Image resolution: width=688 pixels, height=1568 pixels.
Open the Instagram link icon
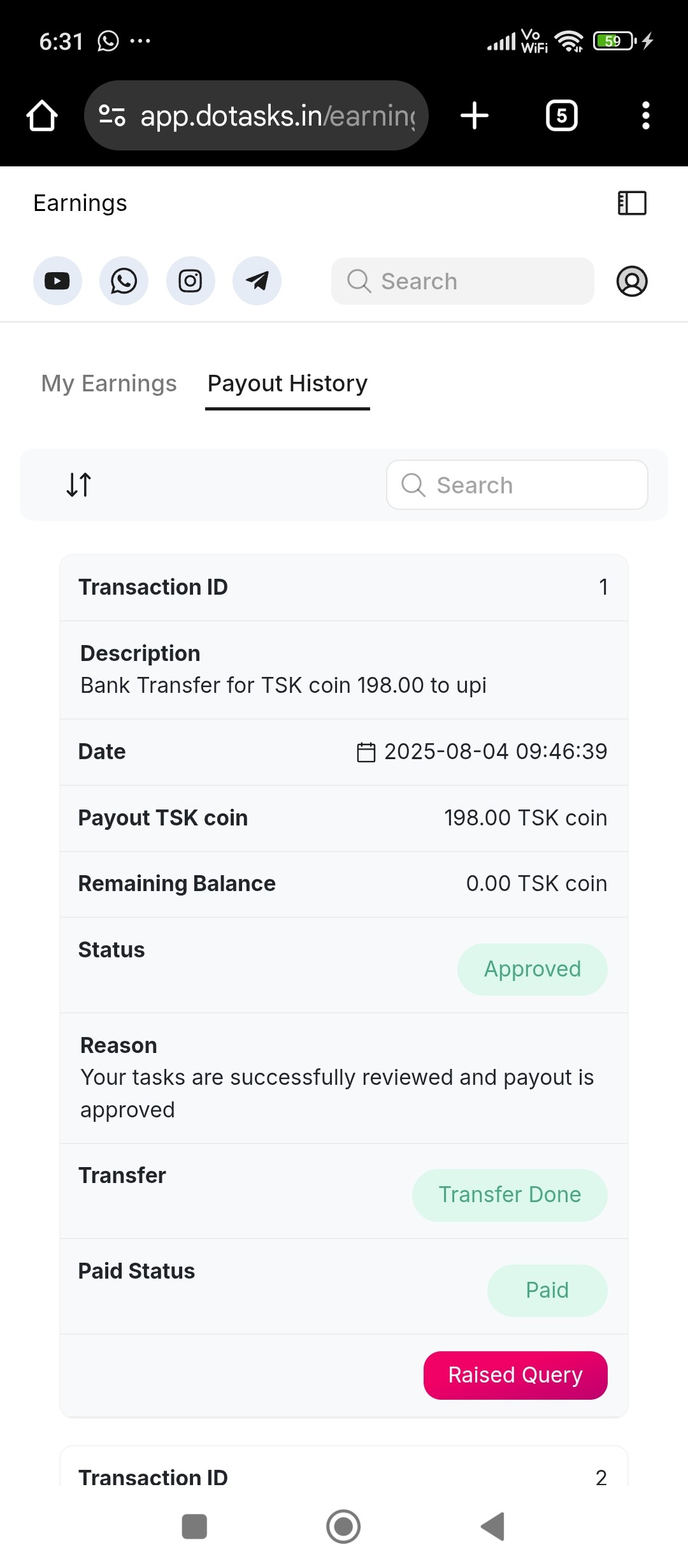pyautogui.click(x=190, y=281)
